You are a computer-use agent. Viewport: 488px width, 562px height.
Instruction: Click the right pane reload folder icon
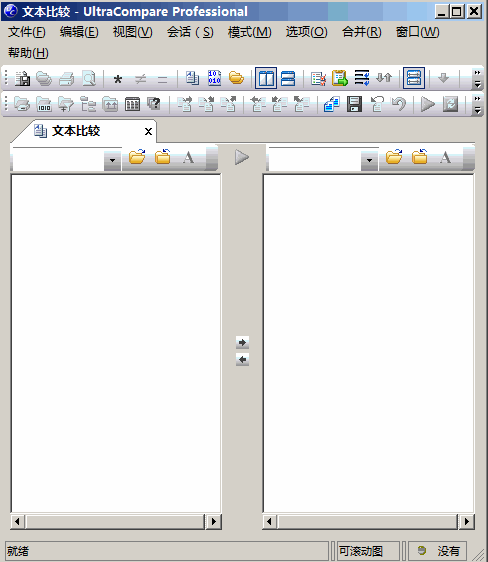tap(420, 157)
